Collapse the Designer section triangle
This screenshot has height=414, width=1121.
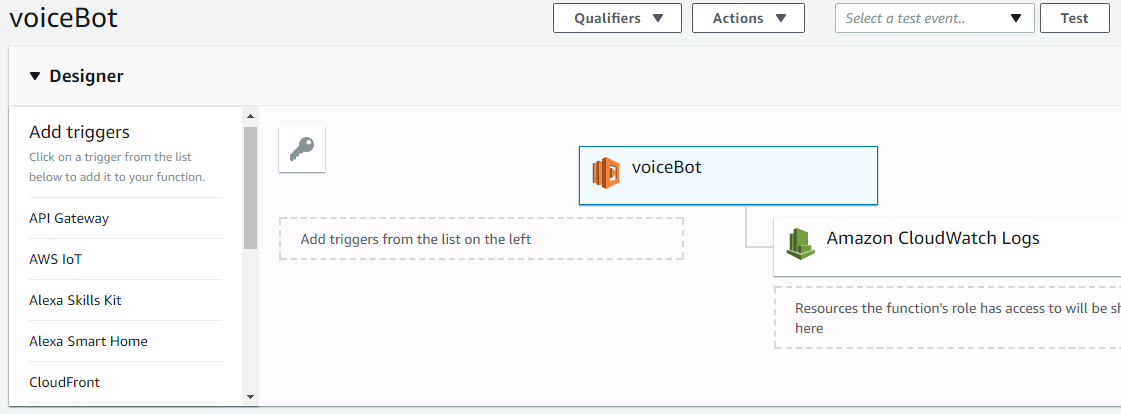[35, 77]
